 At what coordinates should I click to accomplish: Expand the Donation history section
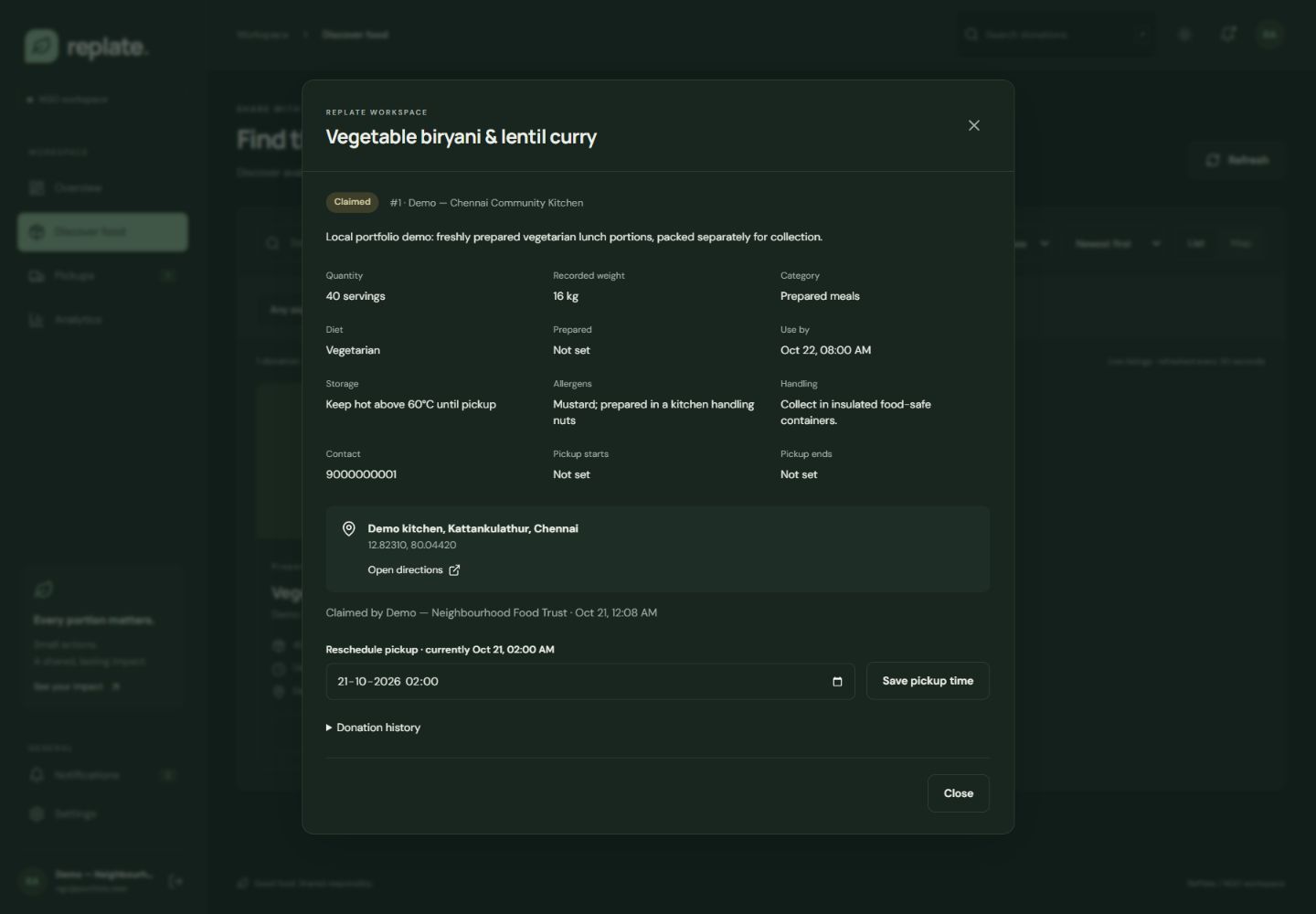pyautogui.click(x=374, y=728)
